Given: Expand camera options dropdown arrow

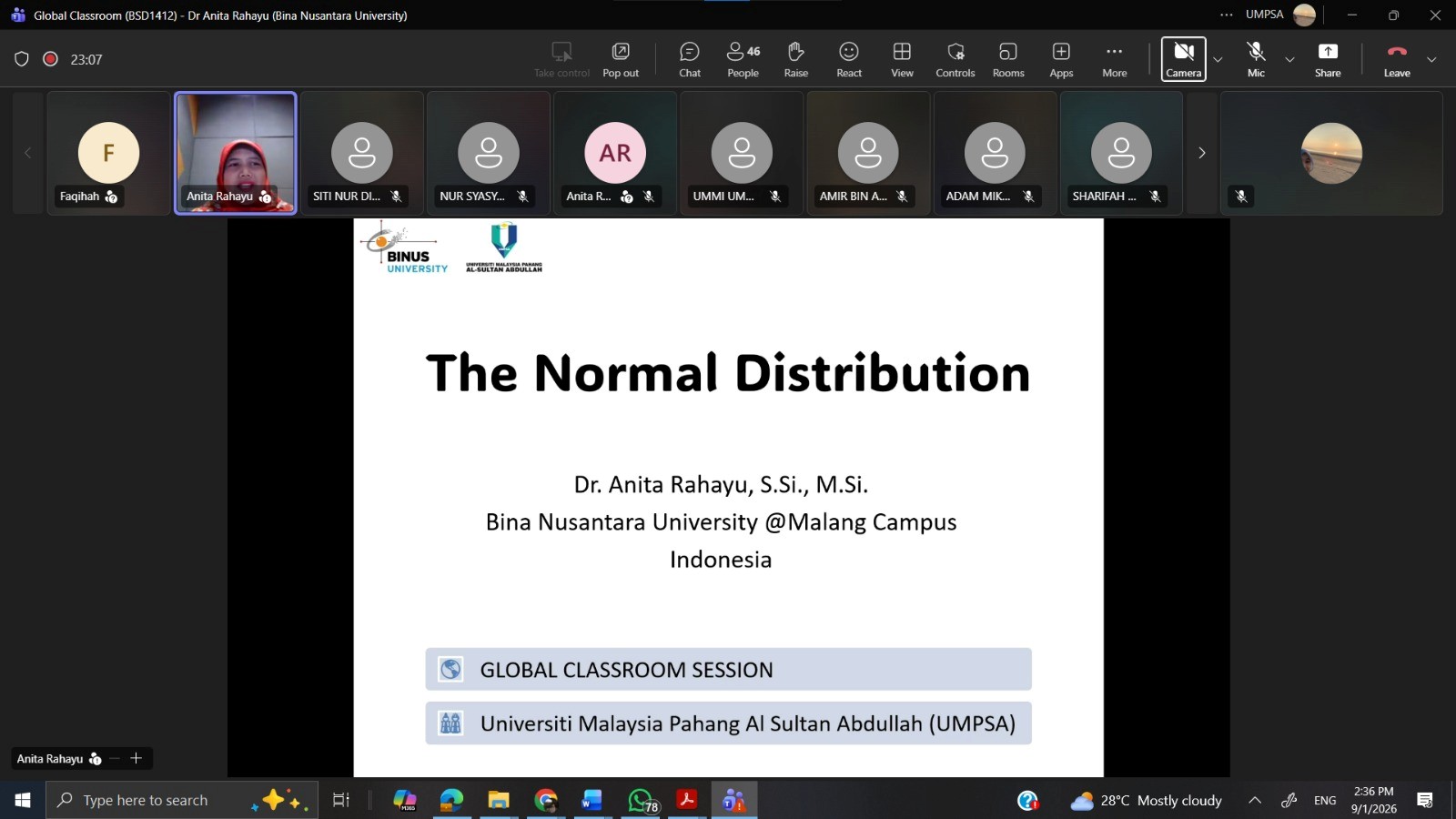Looking at the screenshot, I should [x=1218, y=60].
